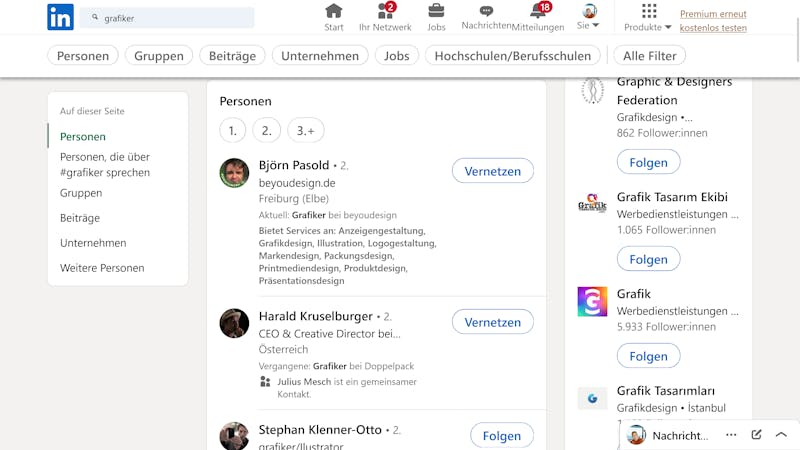
Task: Open Björn Pasold's profile photo
Action: click(234, 173)
